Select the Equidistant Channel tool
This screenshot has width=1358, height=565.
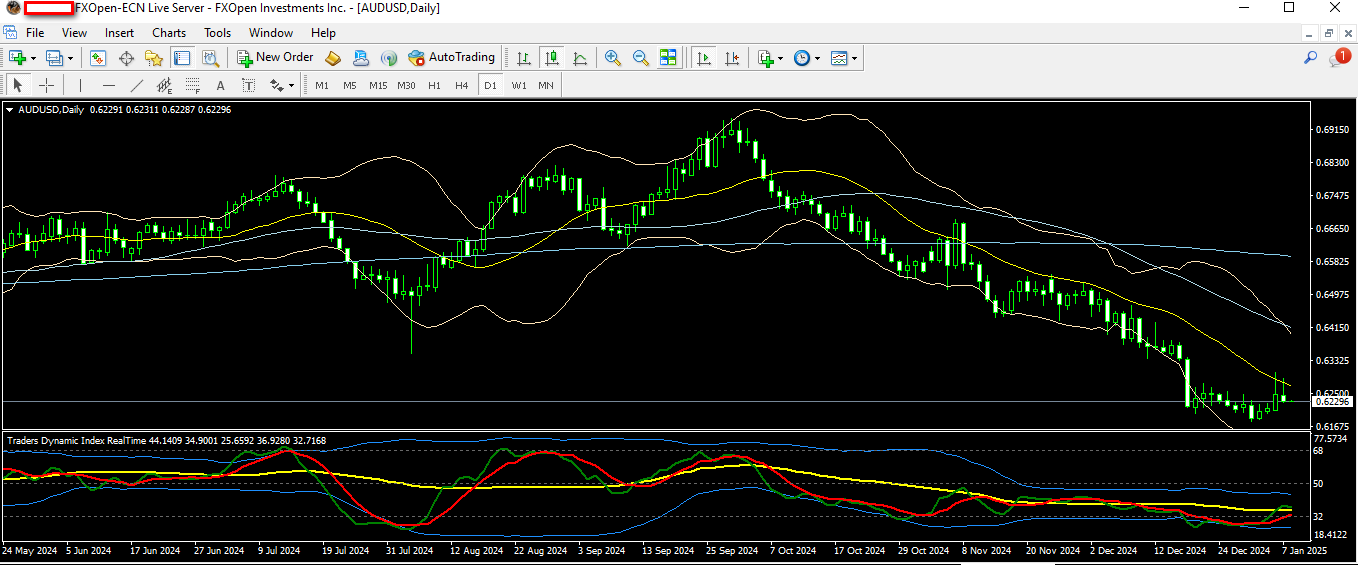[165, 85]
